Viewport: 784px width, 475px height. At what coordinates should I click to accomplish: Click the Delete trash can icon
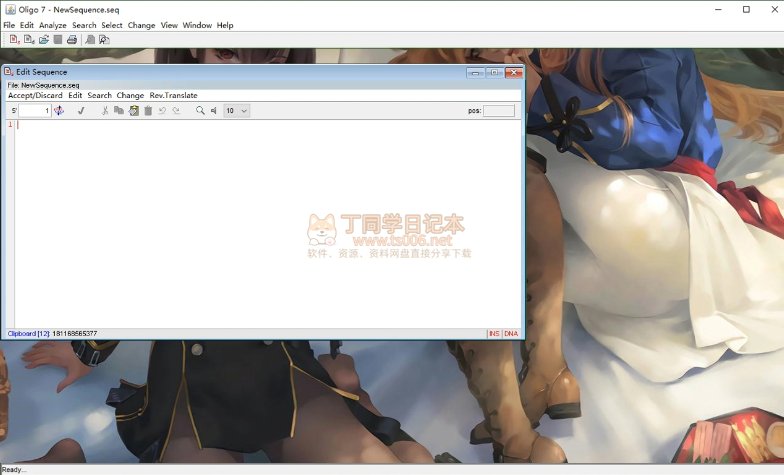click(148, 110)
